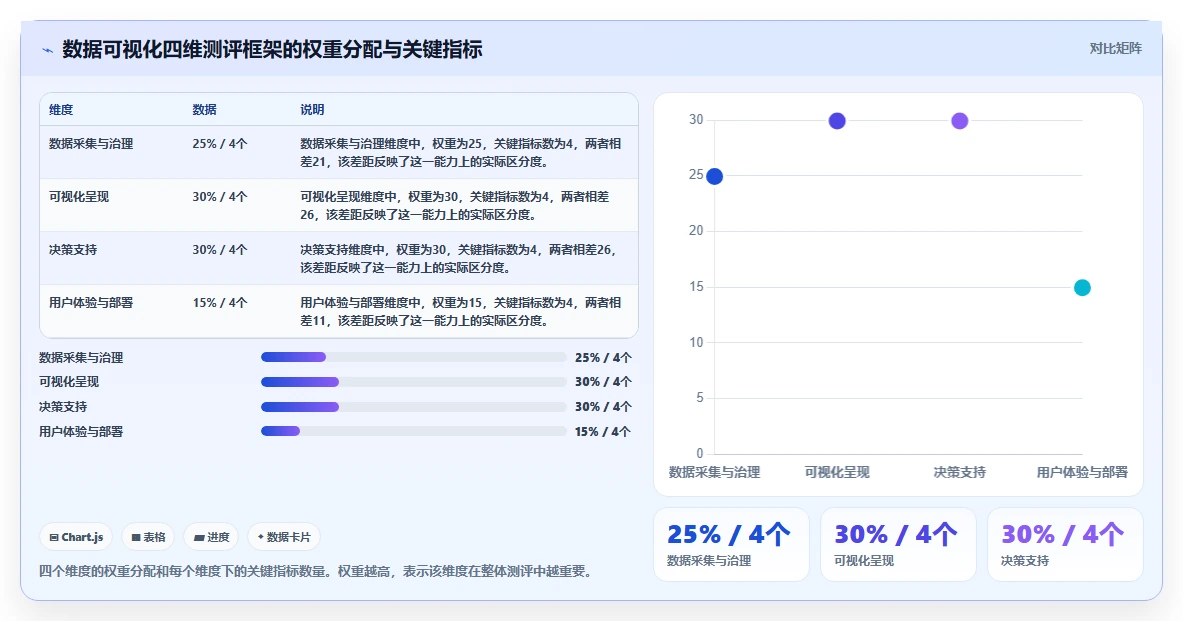Click the page title 数据可视化四维测评框架

pyautogui.click(x=272, y=50)
